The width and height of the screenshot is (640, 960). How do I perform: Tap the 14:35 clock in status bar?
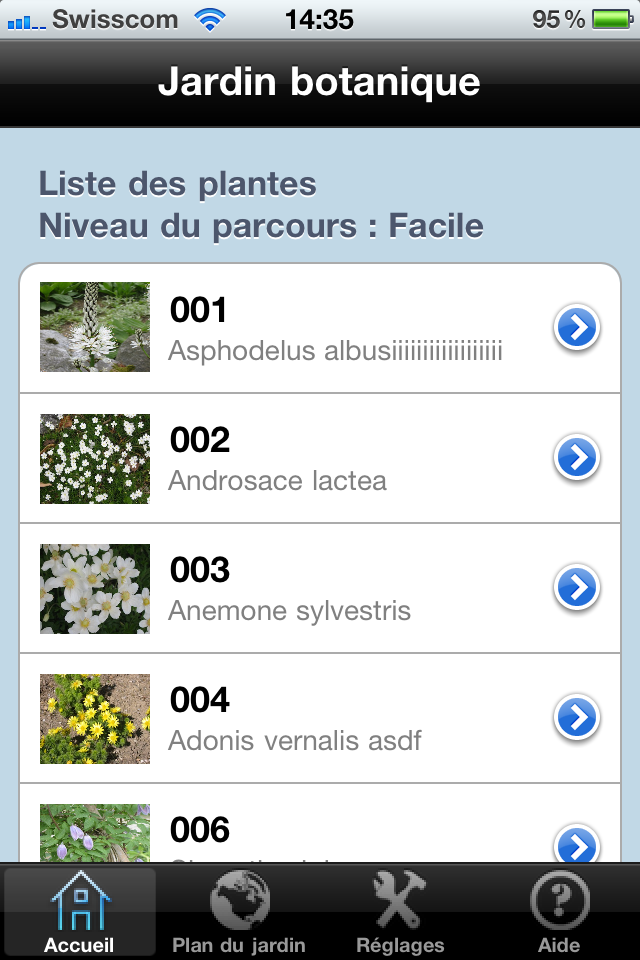coord(319,19)
